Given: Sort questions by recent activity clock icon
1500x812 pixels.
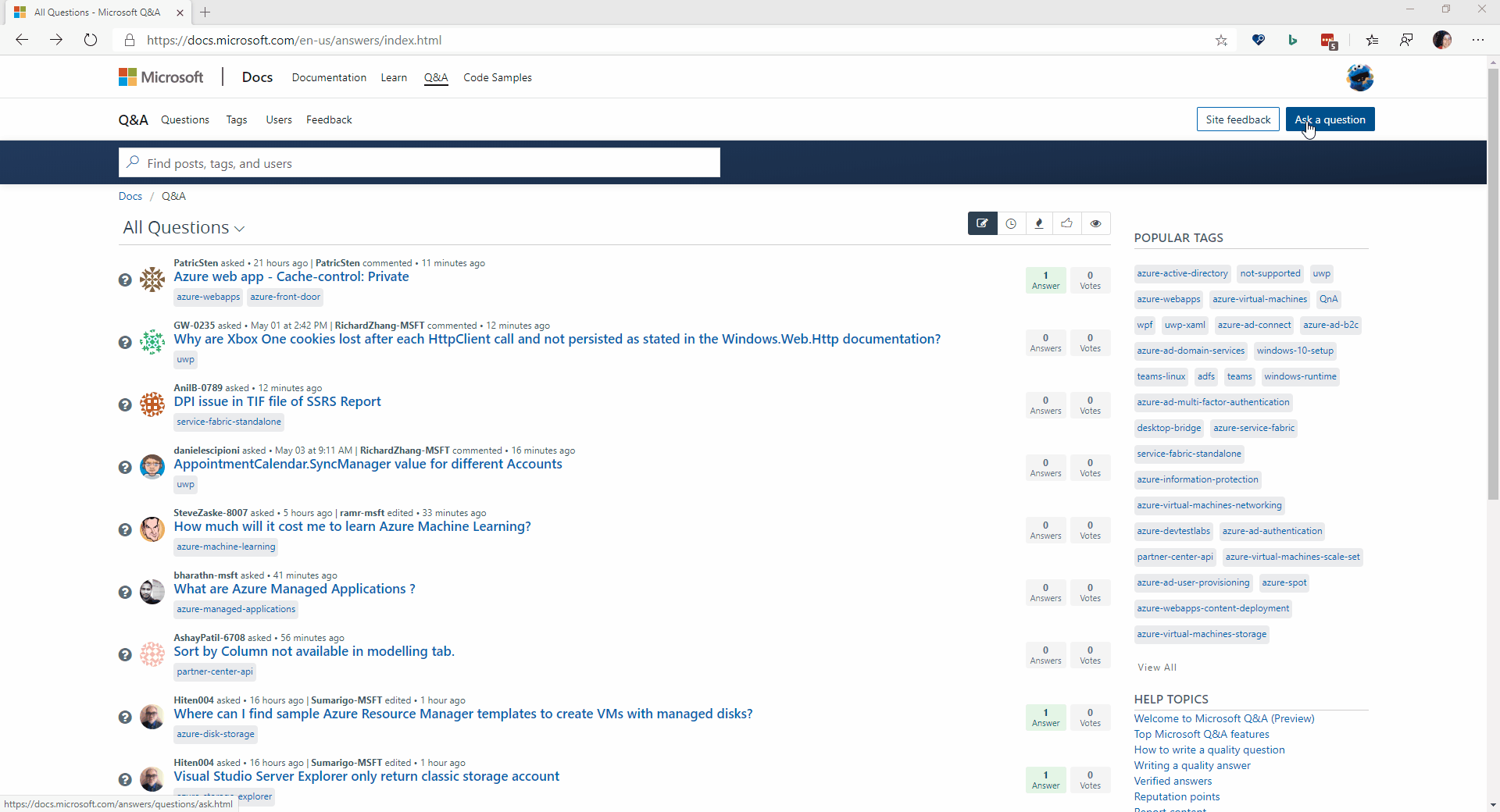Looking at the screenshot, I should tap(1011, 223).
